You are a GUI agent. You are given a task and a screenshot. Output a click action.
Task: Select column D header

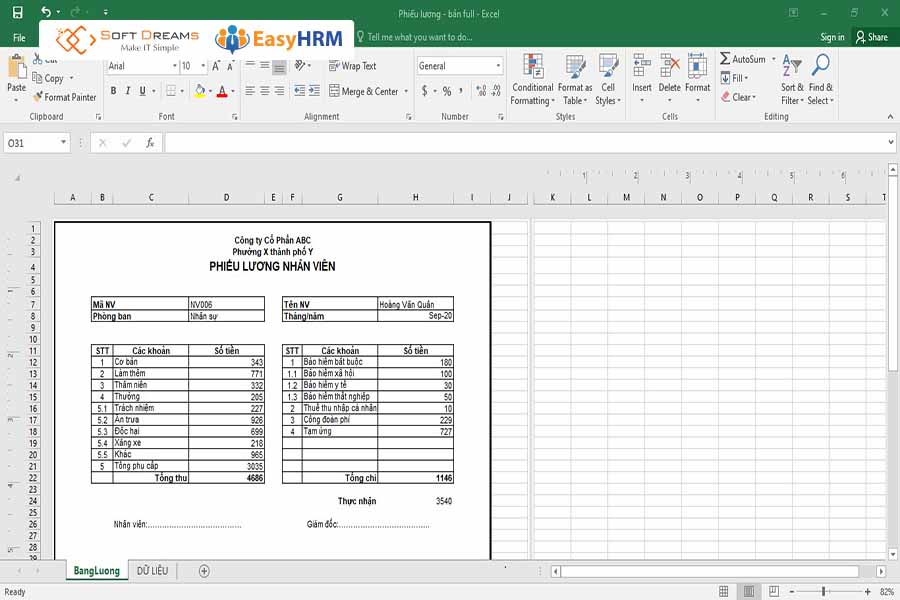226,198
